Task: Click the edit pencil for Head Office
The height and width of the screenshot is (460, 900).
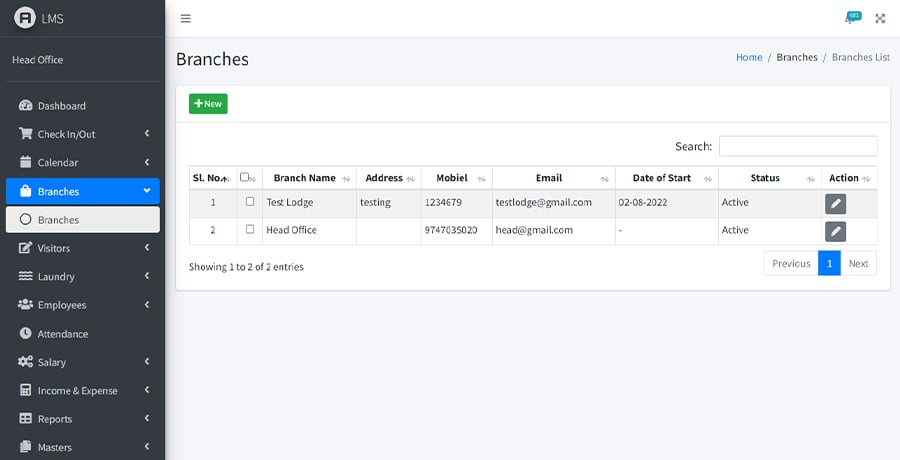Action: point(835,231)
